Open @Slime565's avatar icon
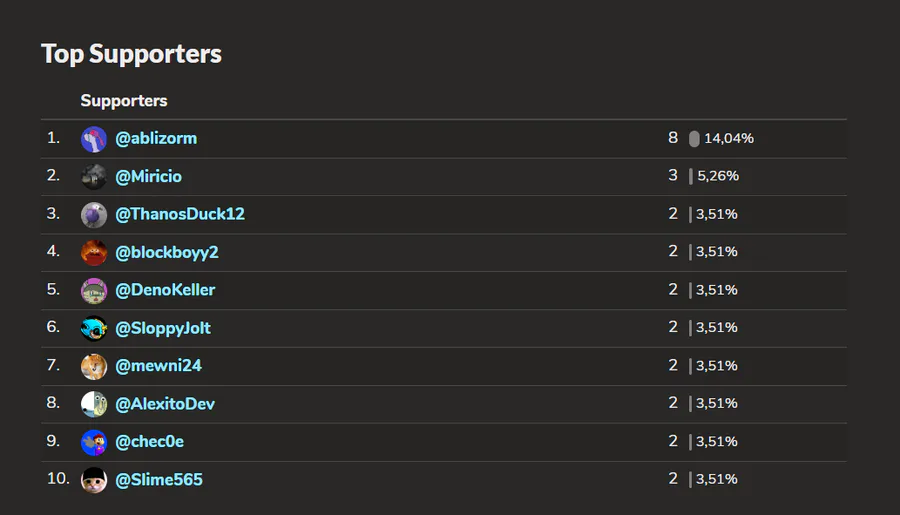 [93, 481]
